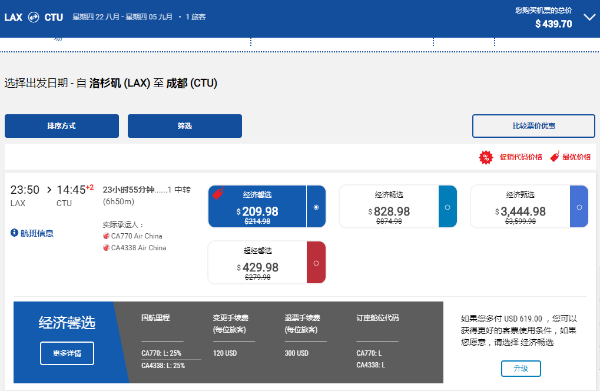
Task: Click the round-trip arrows icon between LAX and CTU
Action: pos(34,17)
